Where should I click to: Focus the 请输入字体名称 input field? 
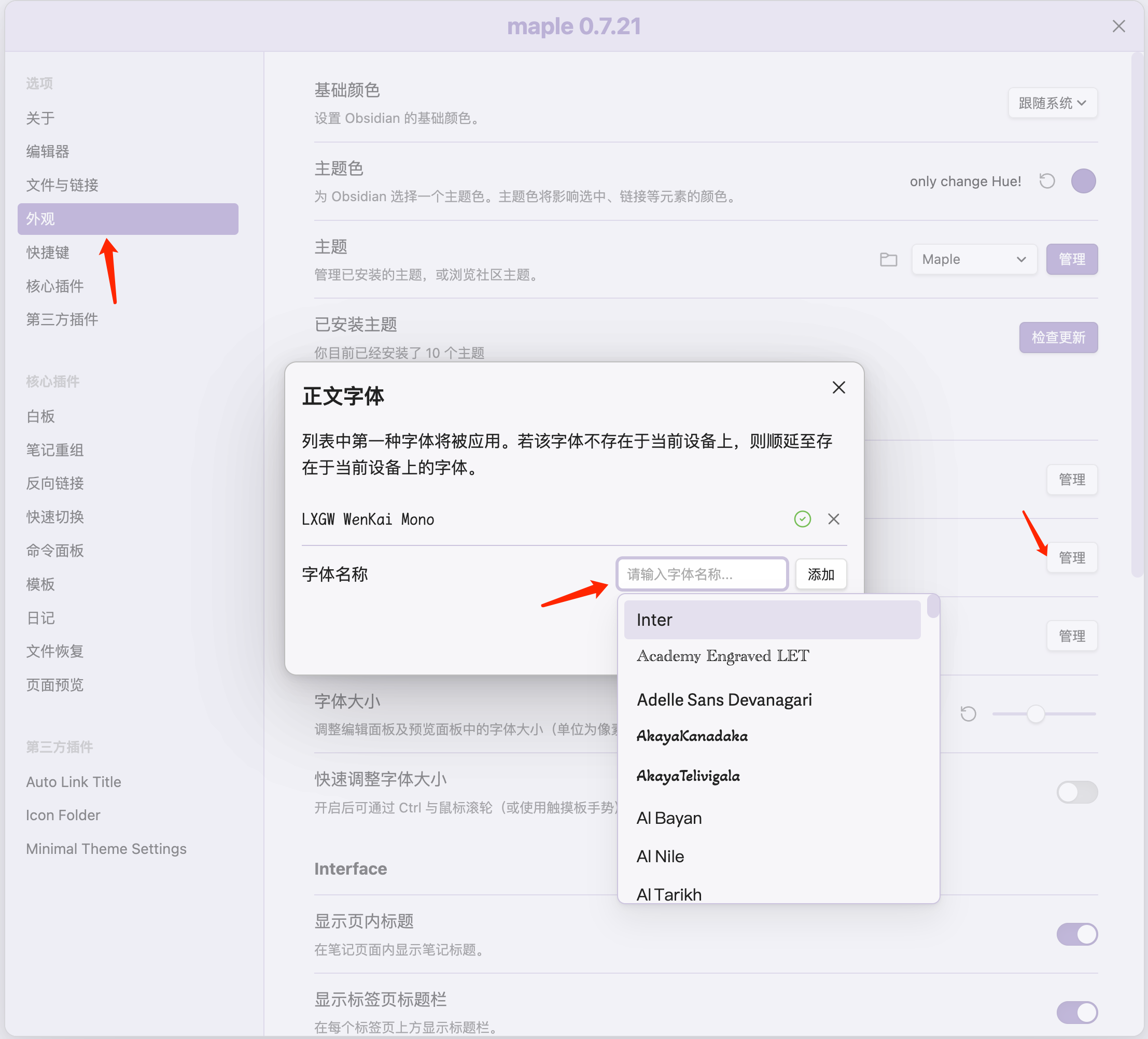click(x=702, y=574)
